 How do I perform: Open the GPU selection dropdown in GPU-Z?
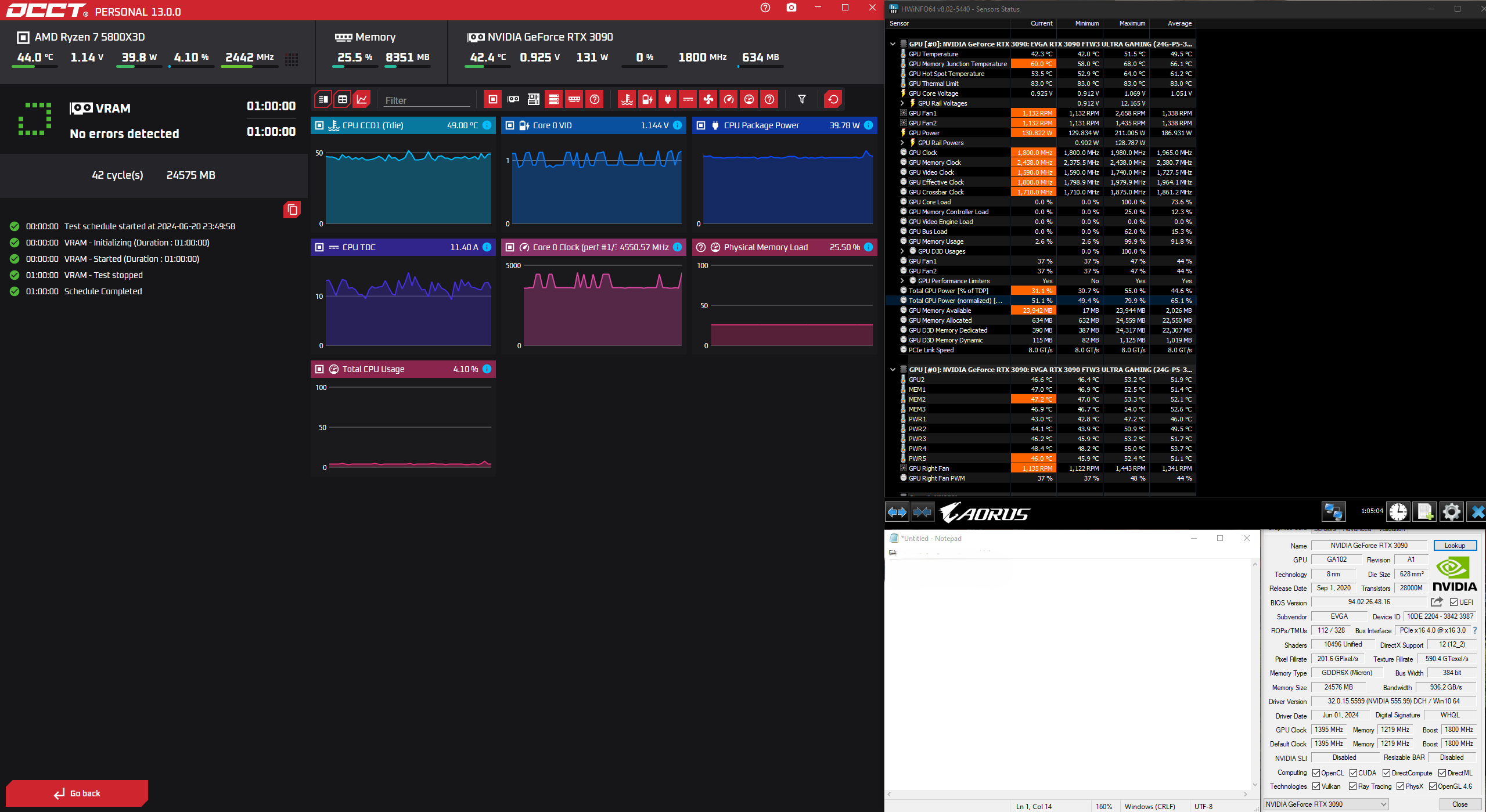click(x=1325, y=804)
